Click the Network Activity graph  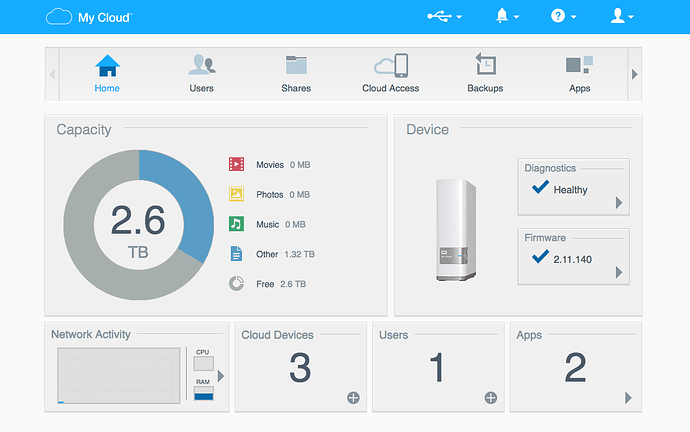pyautogui.click(x=119, y=375)
